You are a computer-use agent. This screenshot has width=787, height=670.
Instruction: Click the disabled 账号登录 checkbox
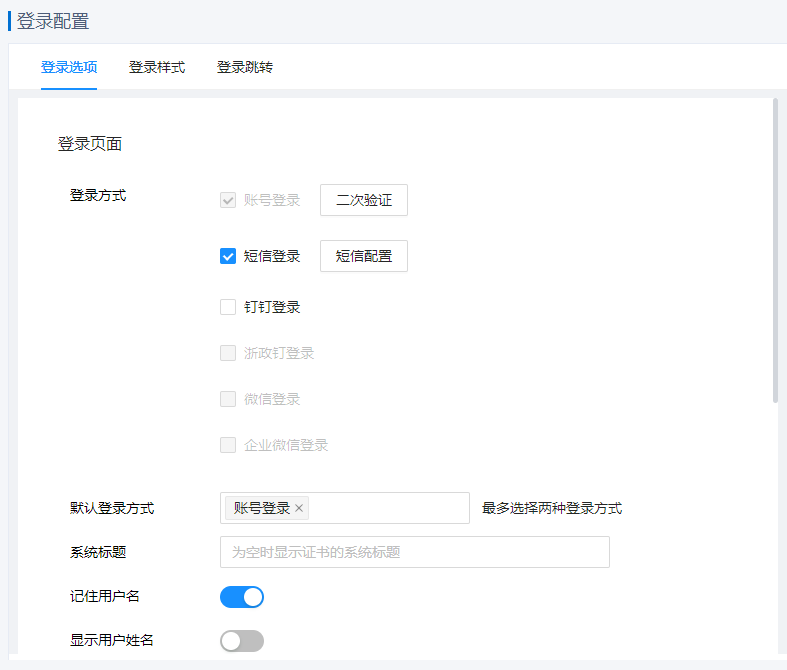228,200
